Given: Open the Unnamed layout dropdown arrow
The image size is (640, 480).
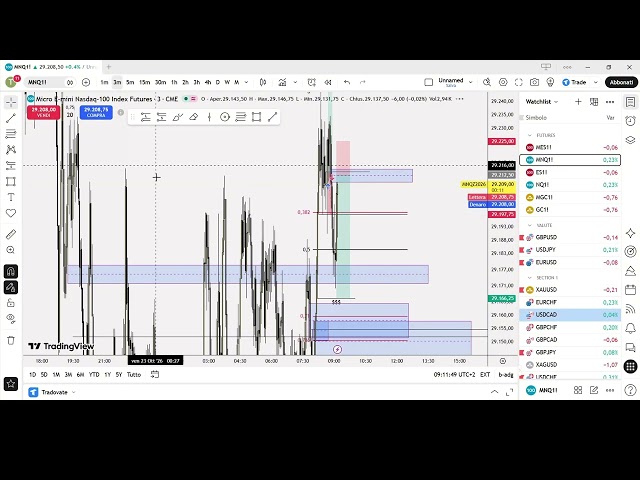Looking at the screenshot, I should [471, 82].
